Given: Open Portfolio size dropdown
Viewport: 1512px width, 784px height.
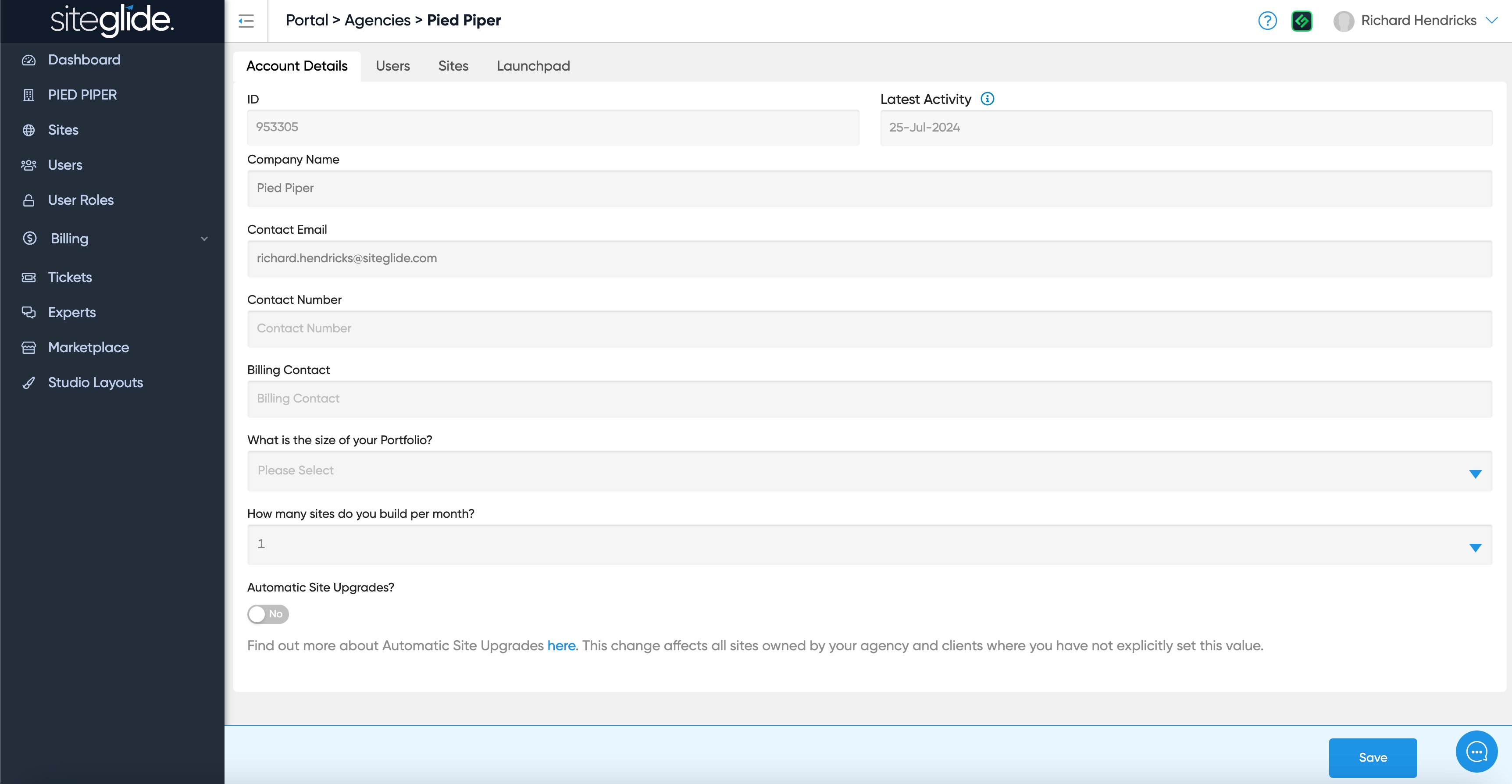Looking at the screenshot, I should 869,470.
